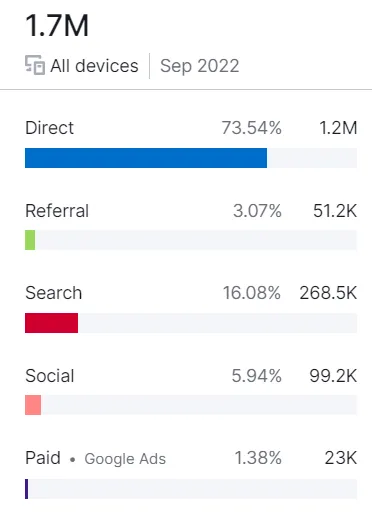Click the 1.38% Paid percentage
The width and height of the screenshot is (372, 514).
[x=258, y=458]
